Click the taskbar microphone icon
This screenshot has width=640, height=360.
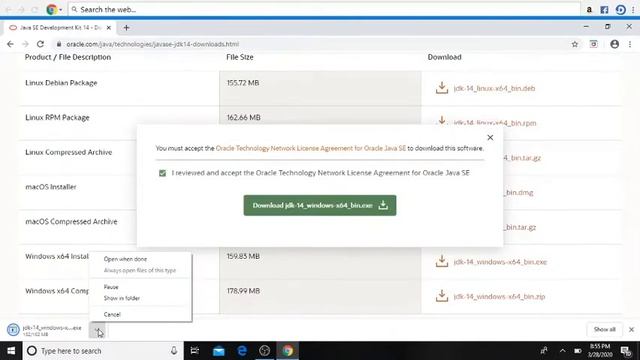click(174, 351)
